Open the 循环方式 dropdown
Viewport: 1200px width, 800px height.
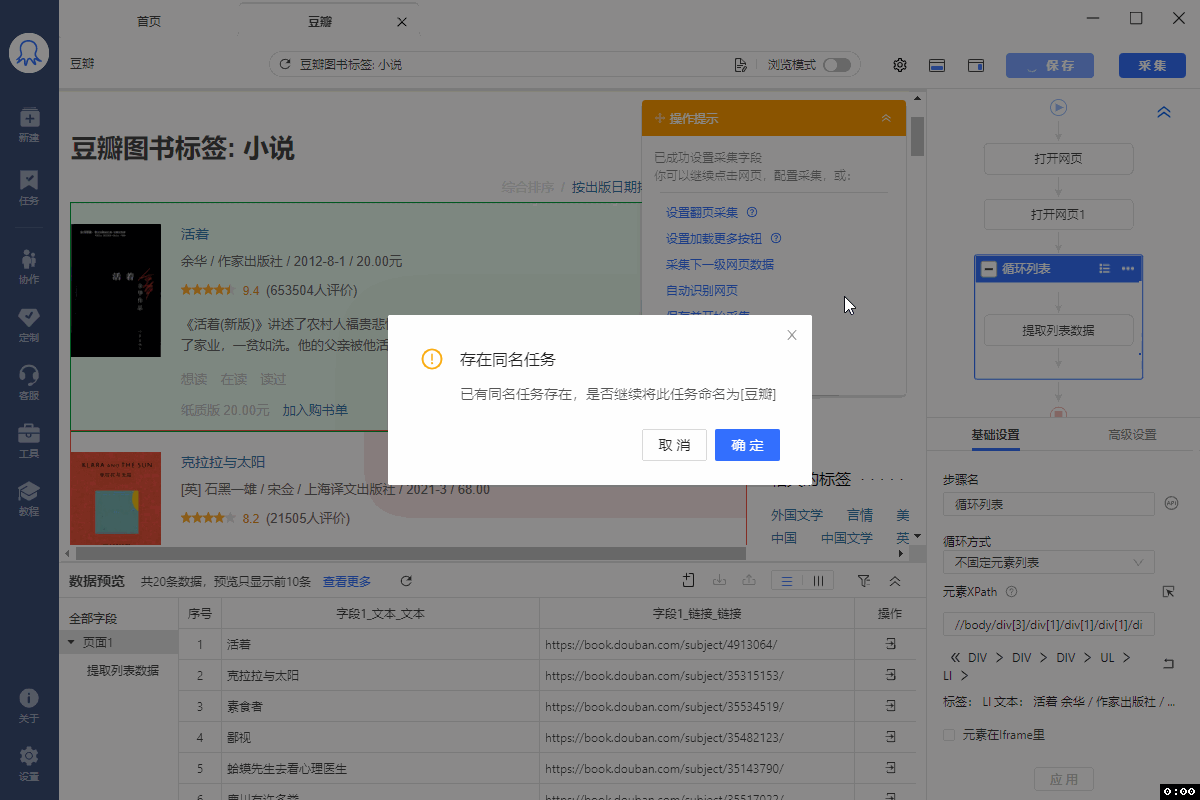(x=1048, y=562)
